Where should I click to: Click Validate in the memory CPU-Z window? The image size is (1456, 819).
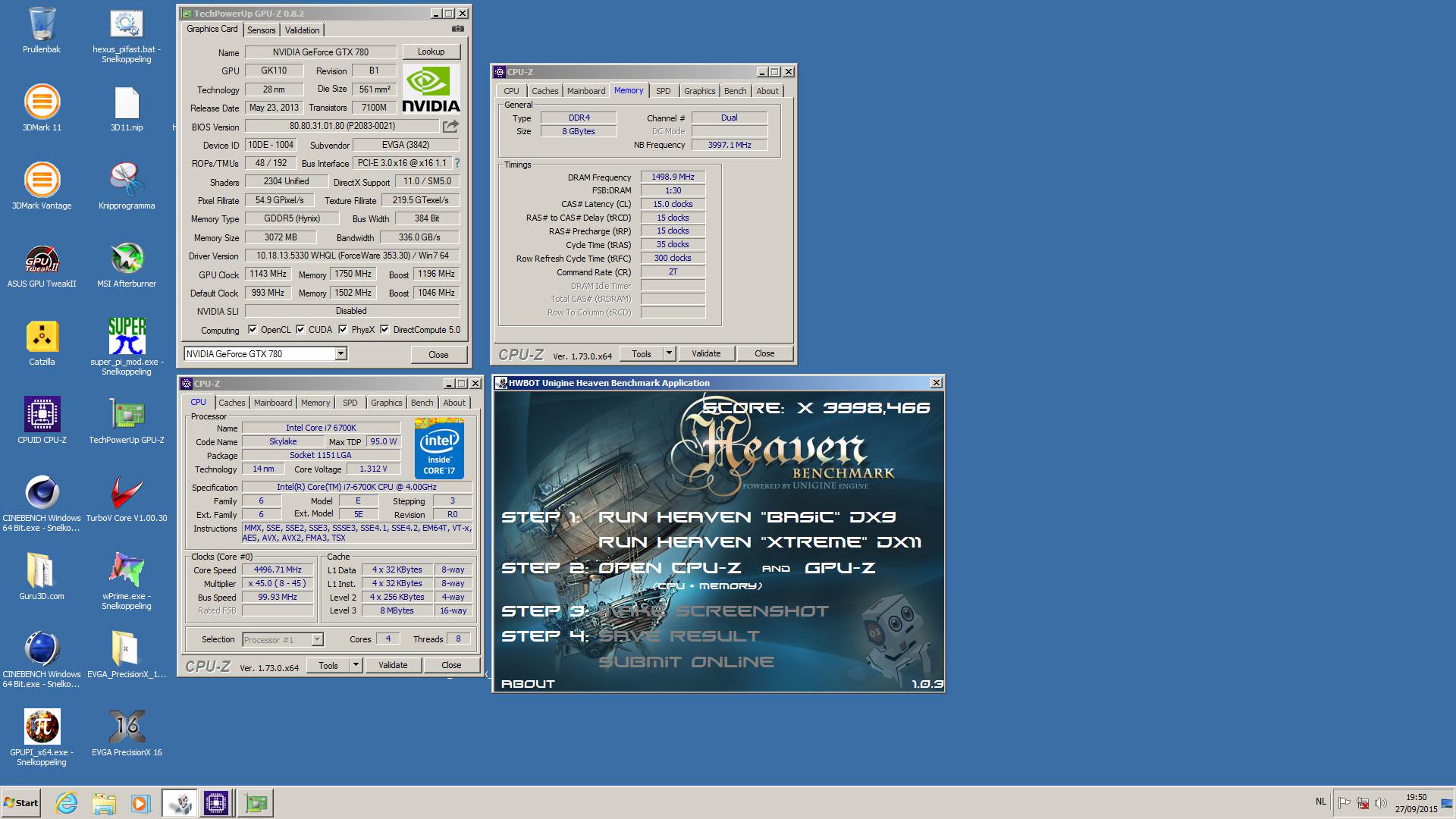pos(706,353)
